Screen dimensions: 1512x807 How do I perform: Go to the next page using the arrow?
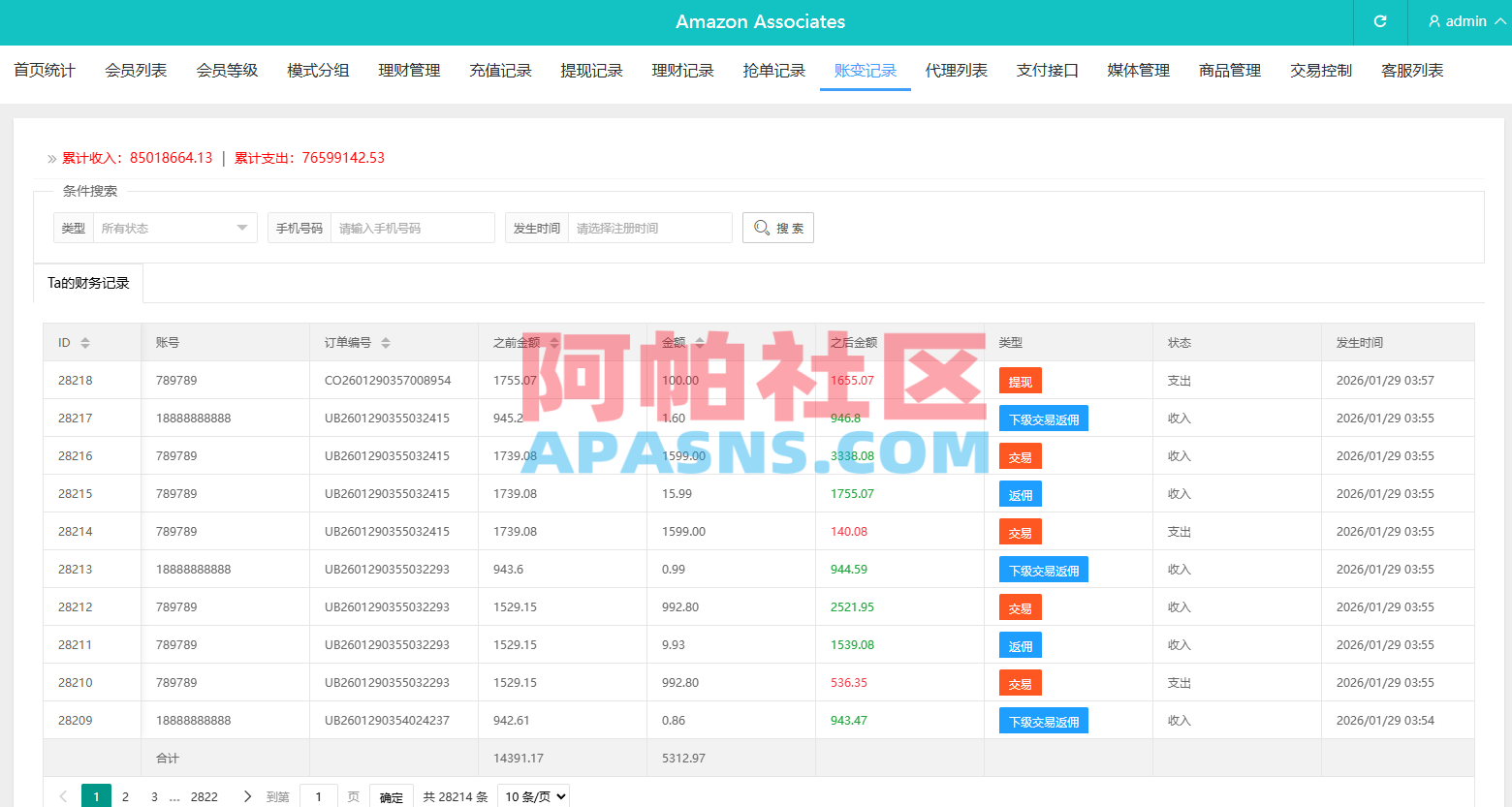pyautogui.click(x=247, y=796)
